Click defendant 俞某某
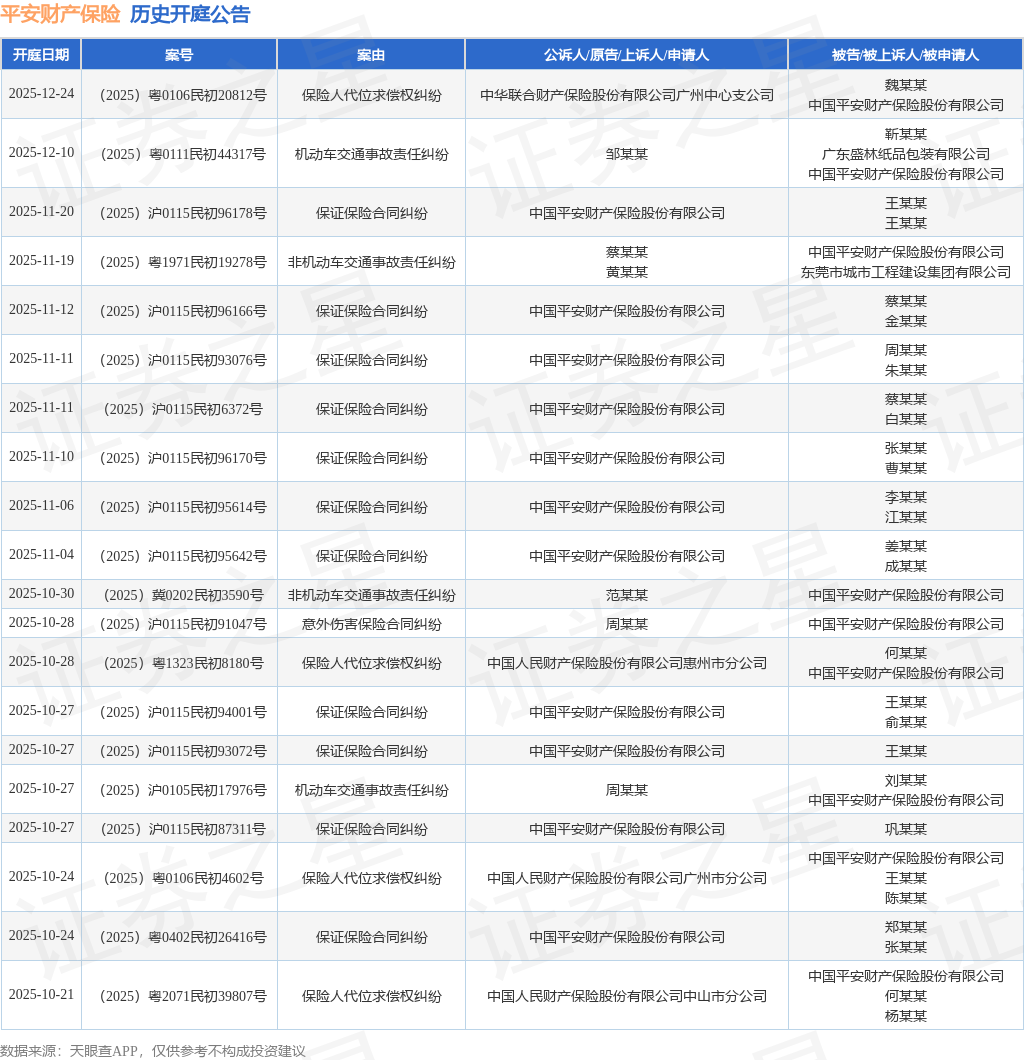Image resolution: width=1024 pixels, height=1060 pixels. 906,722
